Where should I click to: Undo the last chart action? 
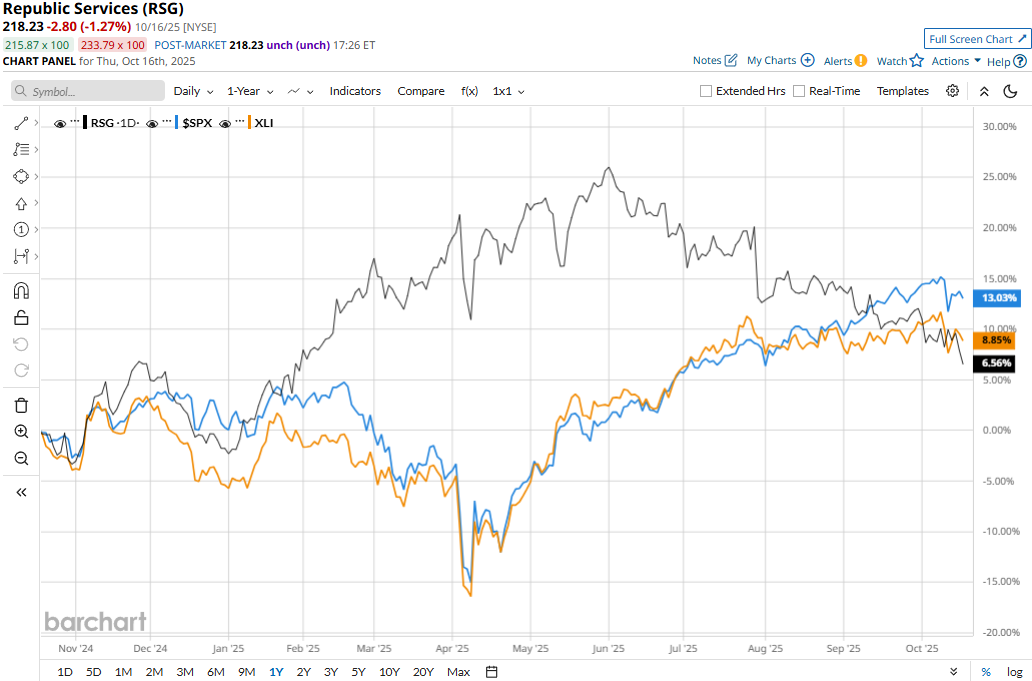21,344
